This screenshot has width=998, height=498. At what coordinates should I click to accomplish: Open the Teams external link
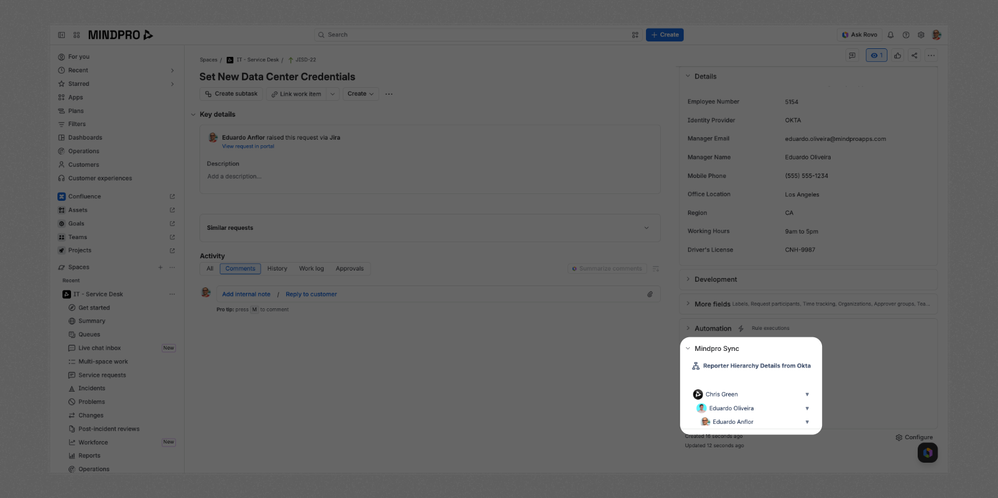point(172,237)
